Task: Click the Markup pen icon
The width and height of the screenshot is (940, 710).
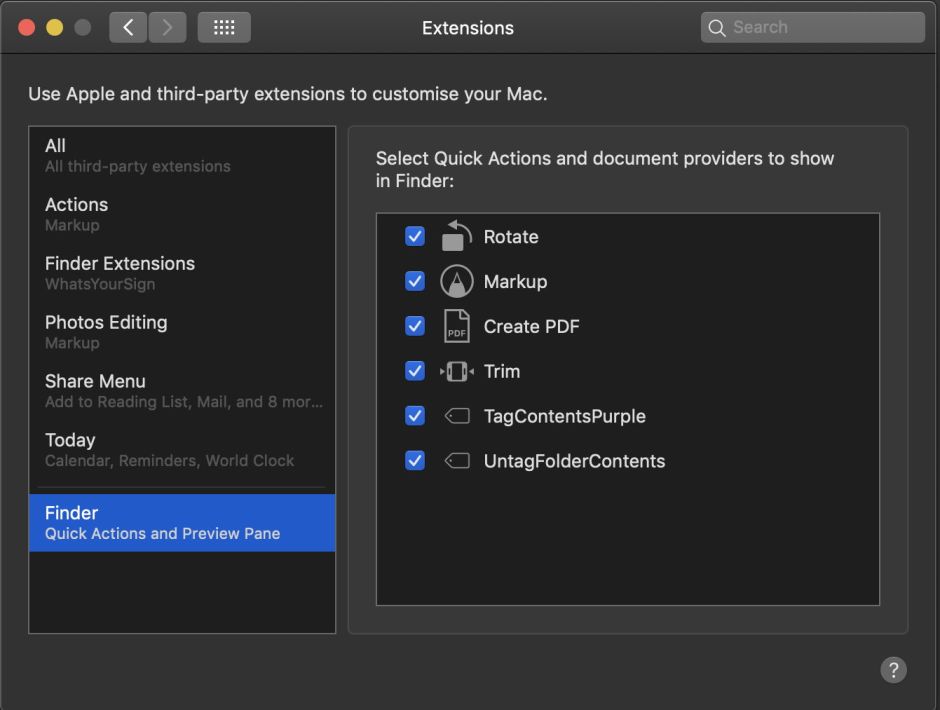Action: [457, 281]
